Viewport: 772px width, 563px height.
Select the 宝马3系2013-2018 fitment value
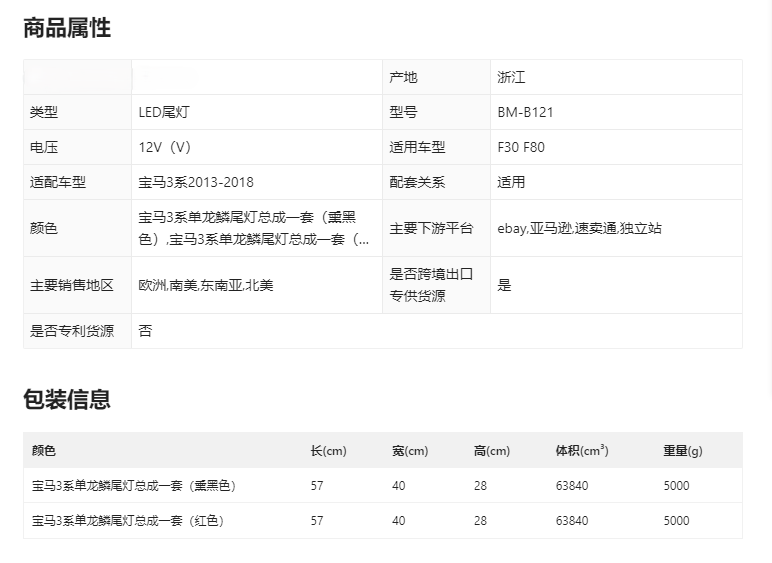coord(196,182)
